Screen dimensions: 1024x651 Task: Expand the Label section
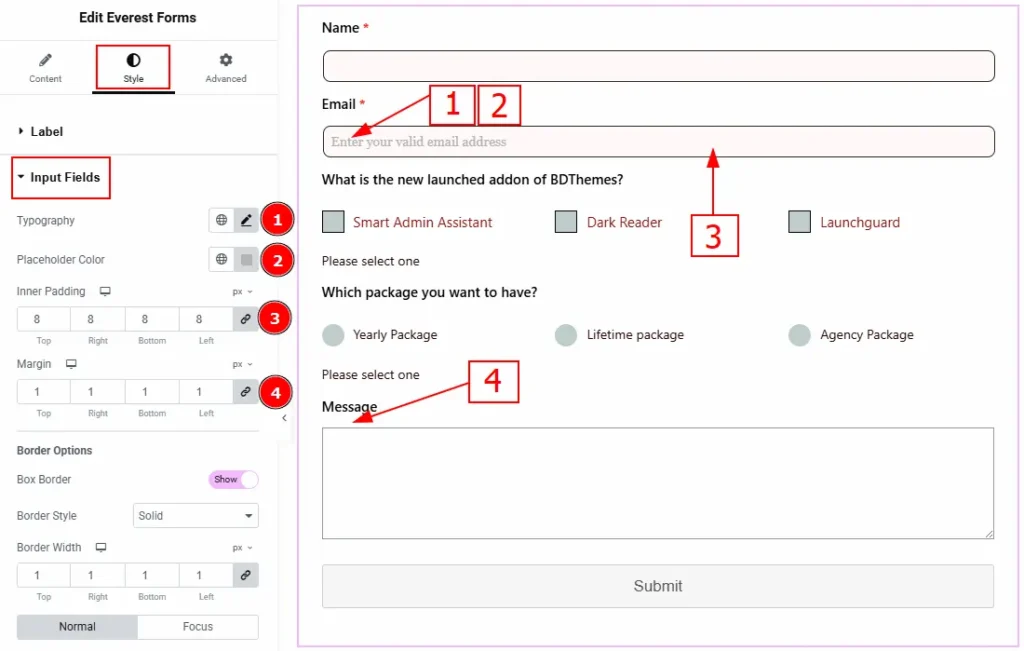point(46,131)
